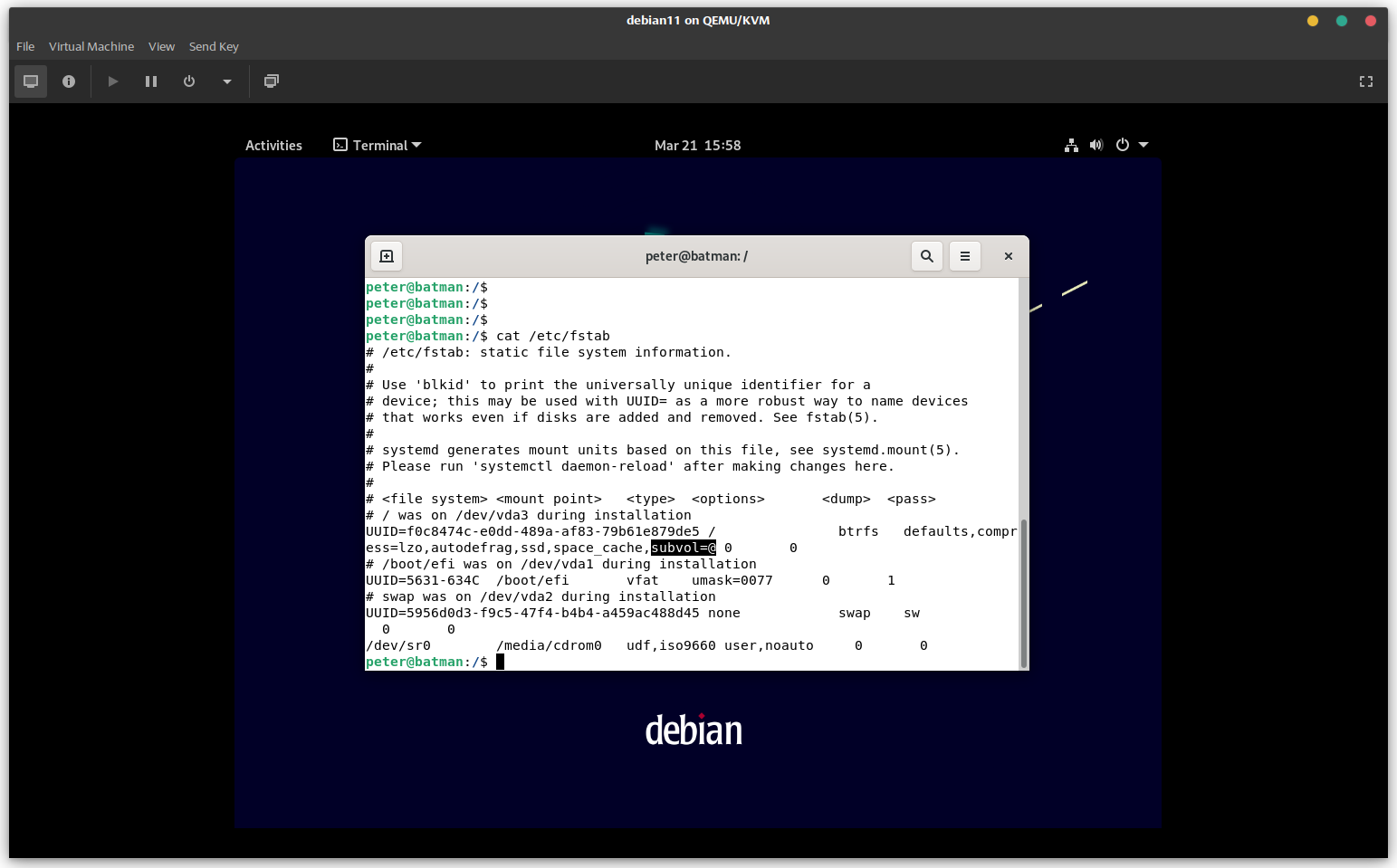Open the manage VM snapshots icon
This screenshot has height=868, width=1397.
coord(271,81)
